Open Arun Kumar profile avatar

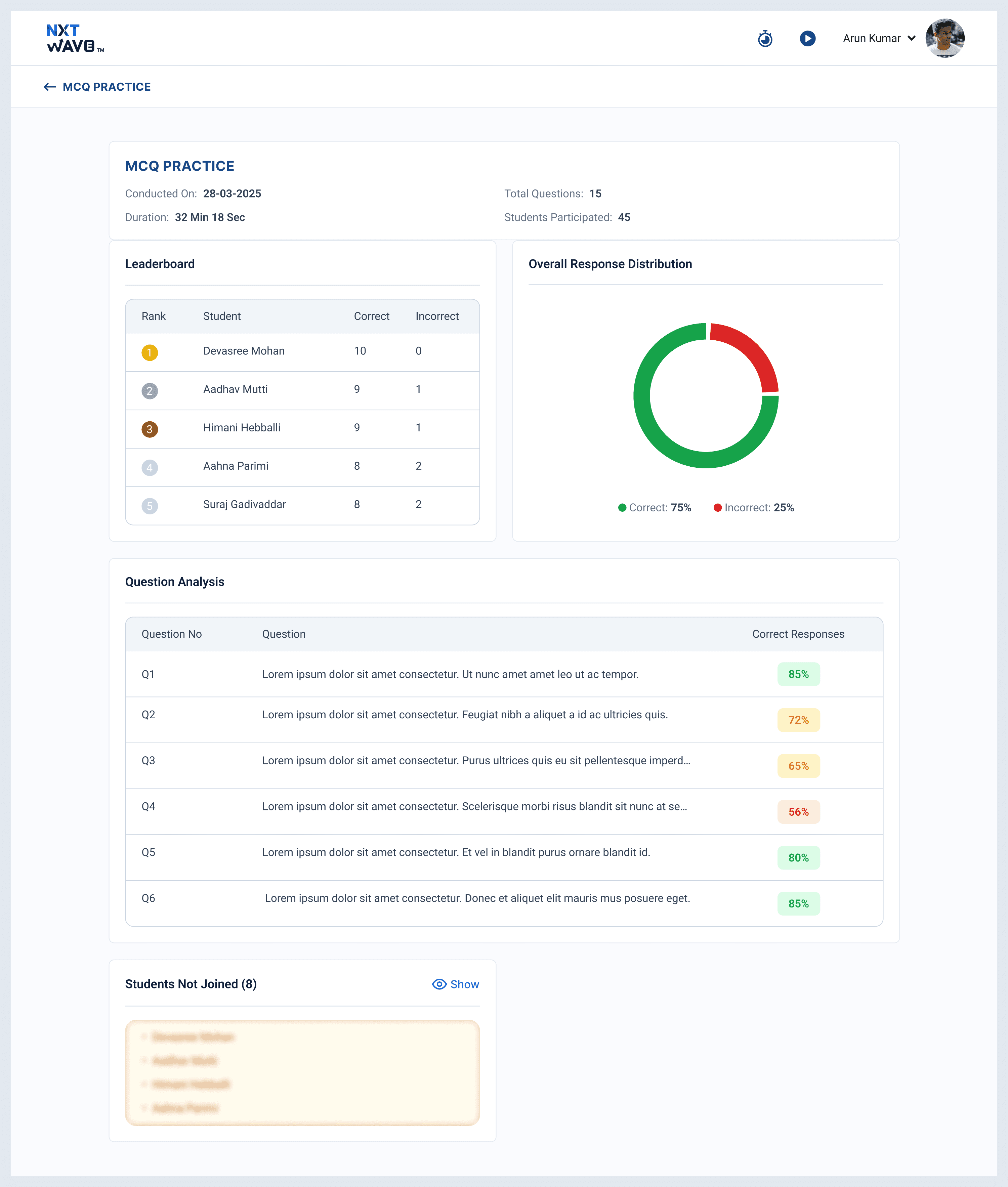(944, 38)
